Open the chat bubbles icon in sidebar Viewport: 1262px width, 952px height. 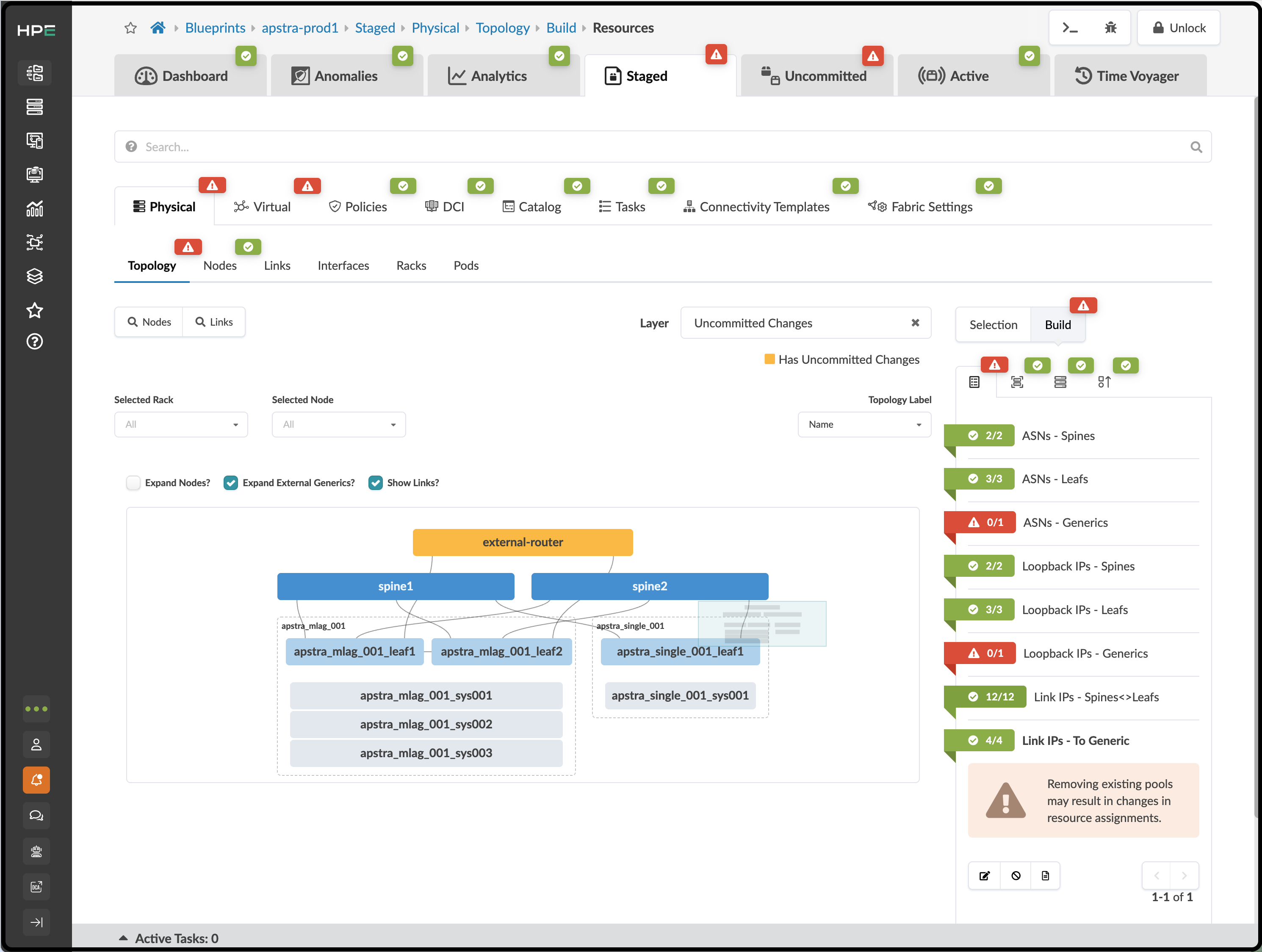point(36,815)
